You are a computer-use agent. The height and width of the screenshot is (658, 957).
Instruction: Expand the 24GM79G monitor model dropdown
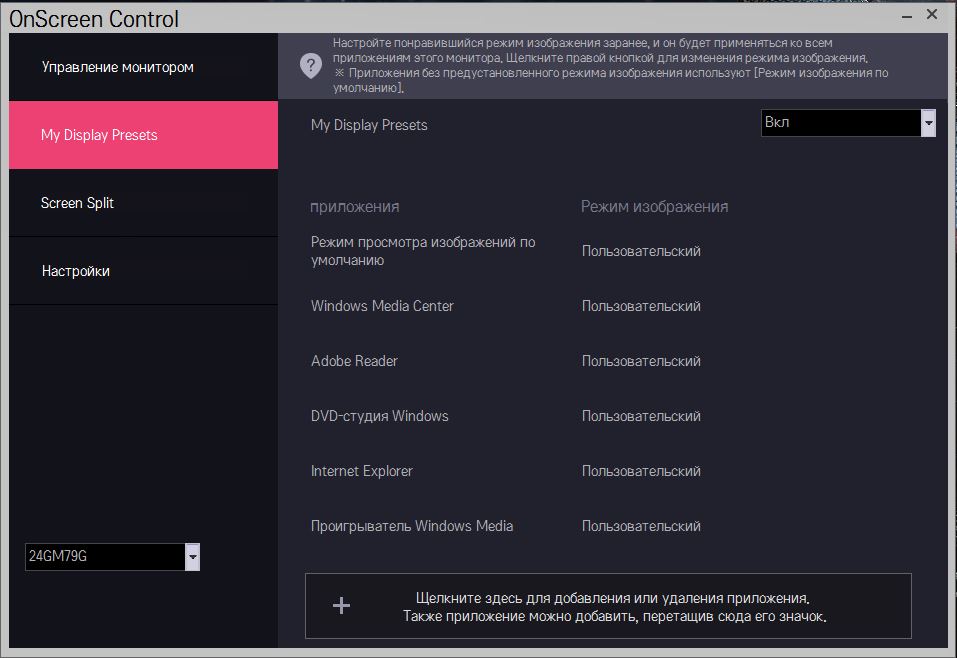pos(193,557)
